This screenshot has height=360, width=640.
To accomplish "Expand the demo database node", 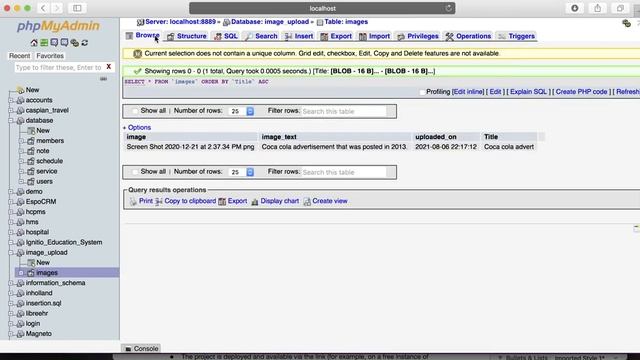I will [x=11, y=191].
